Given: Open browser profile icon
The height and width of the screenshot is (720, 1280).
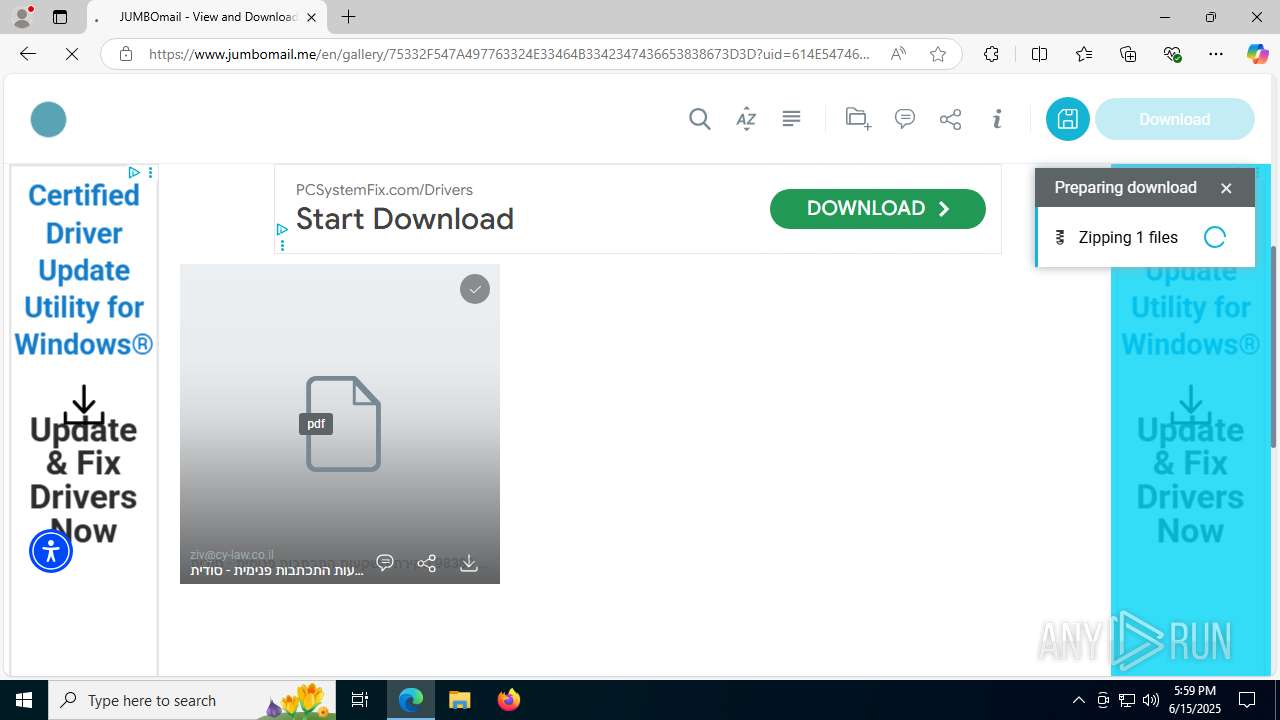Looking at the screenshot, I should tap(22, 17).
